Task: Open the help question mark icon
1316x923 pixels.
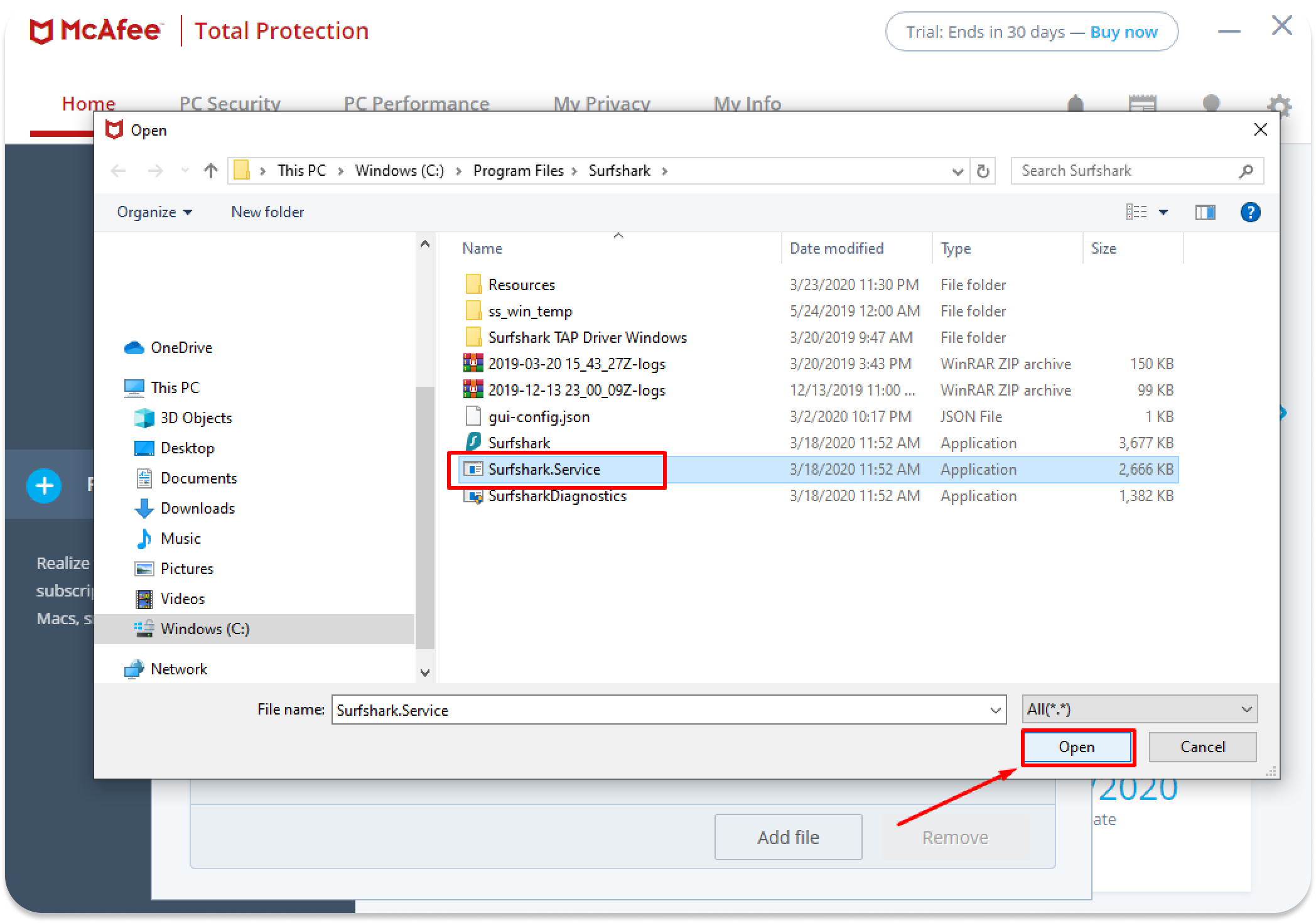Action: (1250, 212)
